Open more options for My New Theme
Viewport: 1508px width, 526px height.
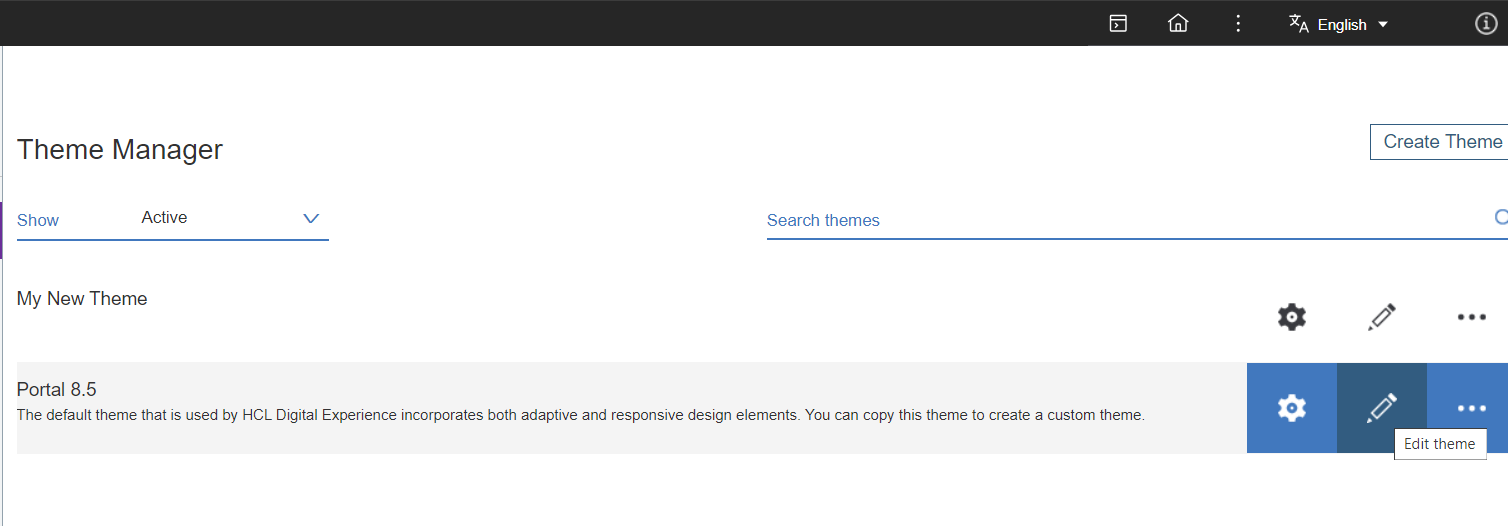pos(1471,317)
